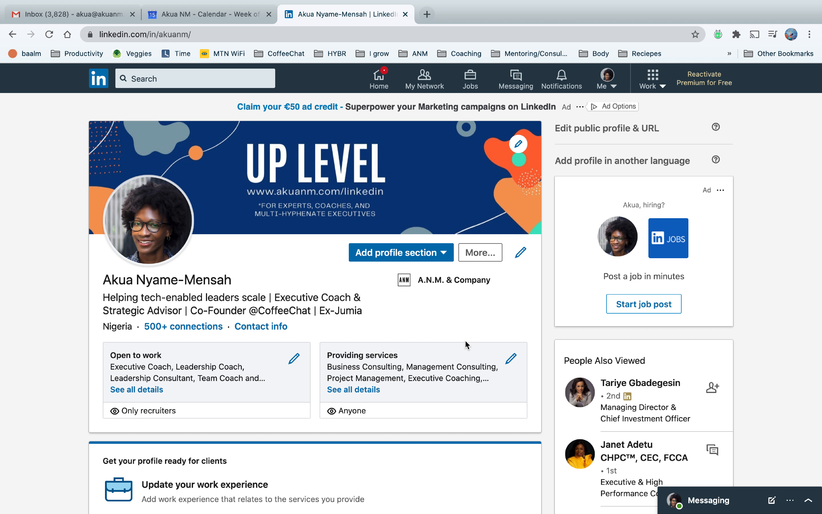Edit intro using pencil beside More button
822x514 pixels.
pyautogui.click(x=520, y=252)
